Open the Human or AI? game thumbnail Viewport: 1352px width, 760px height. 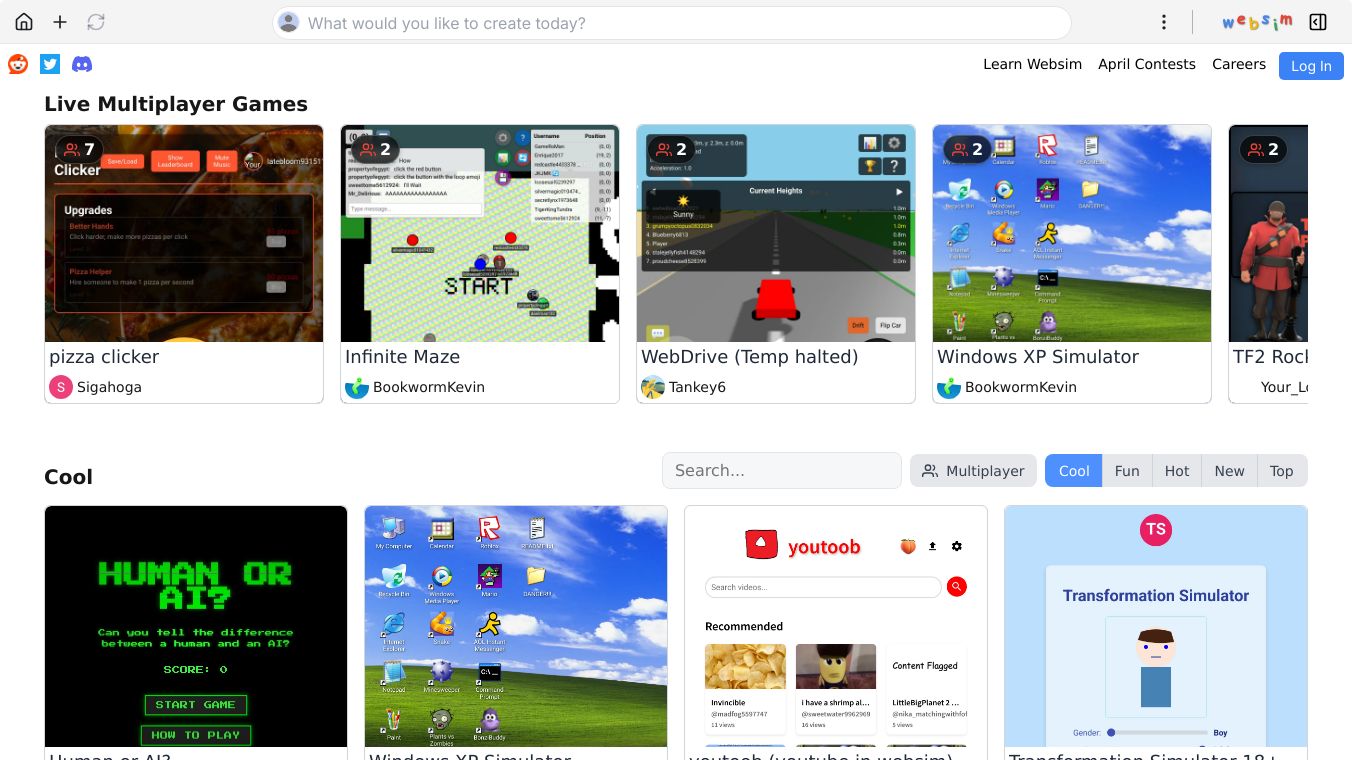click(x=196, y=626)
